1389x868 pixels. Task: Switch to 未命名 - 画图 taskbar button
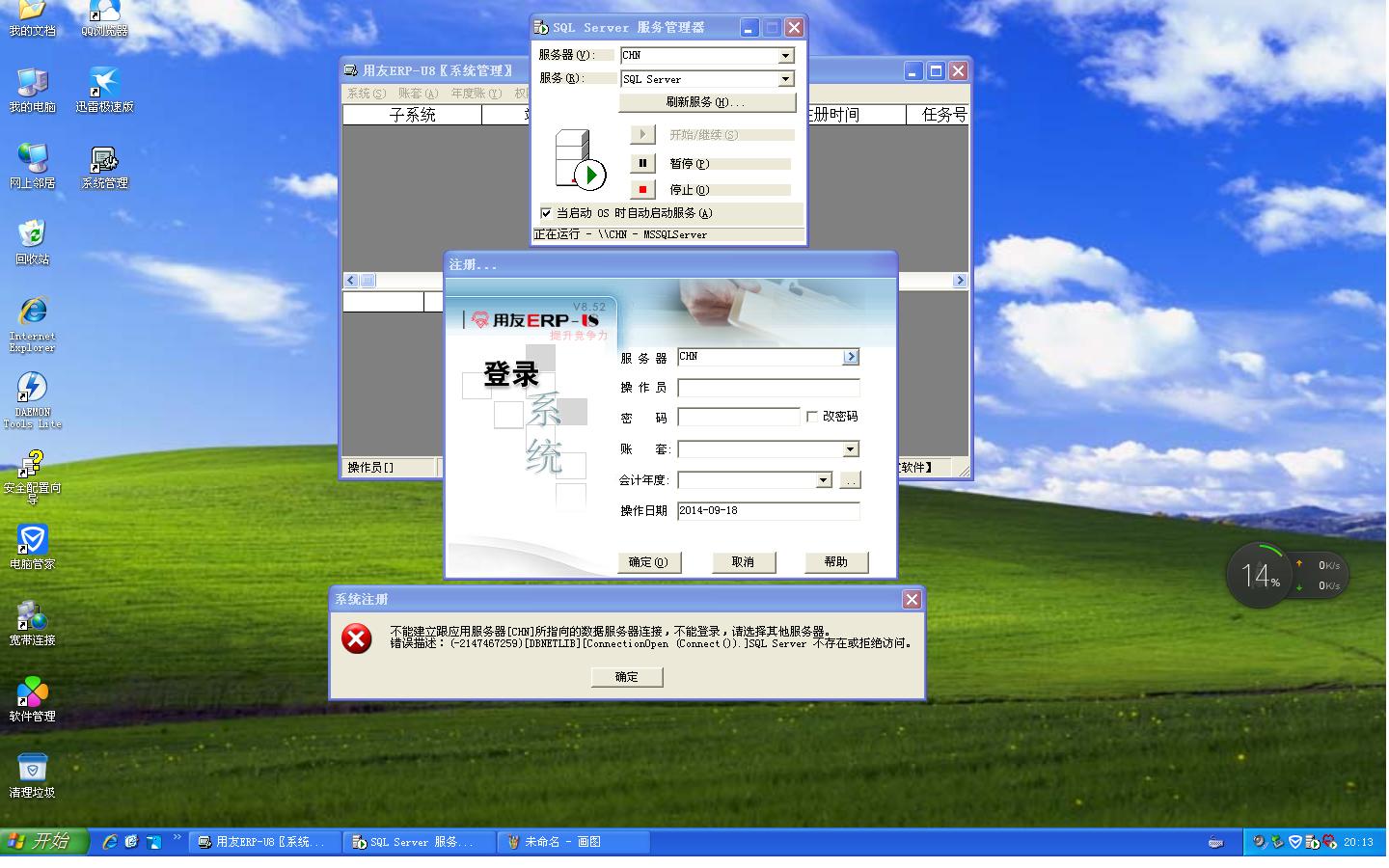click(574, 842)
